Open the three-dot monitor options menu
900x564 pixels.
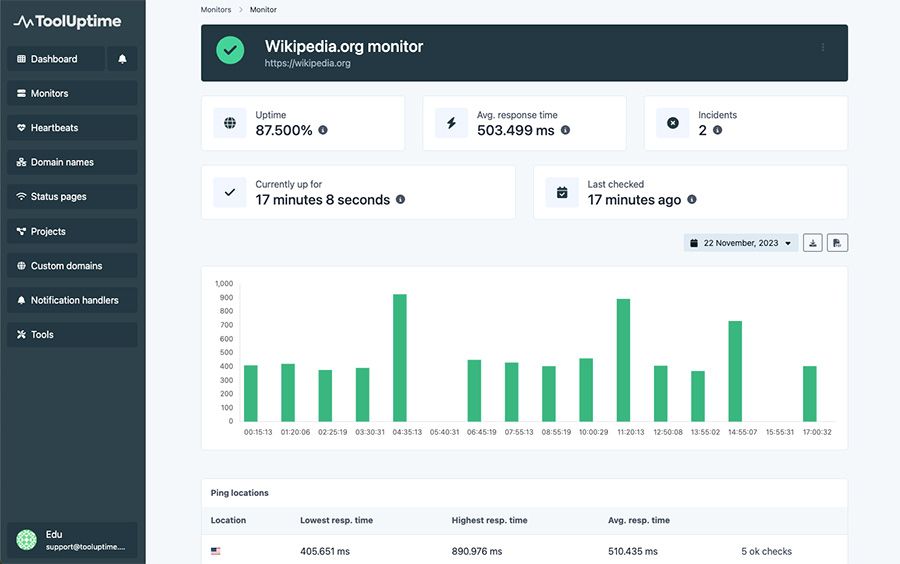click(x=823, y=47)
